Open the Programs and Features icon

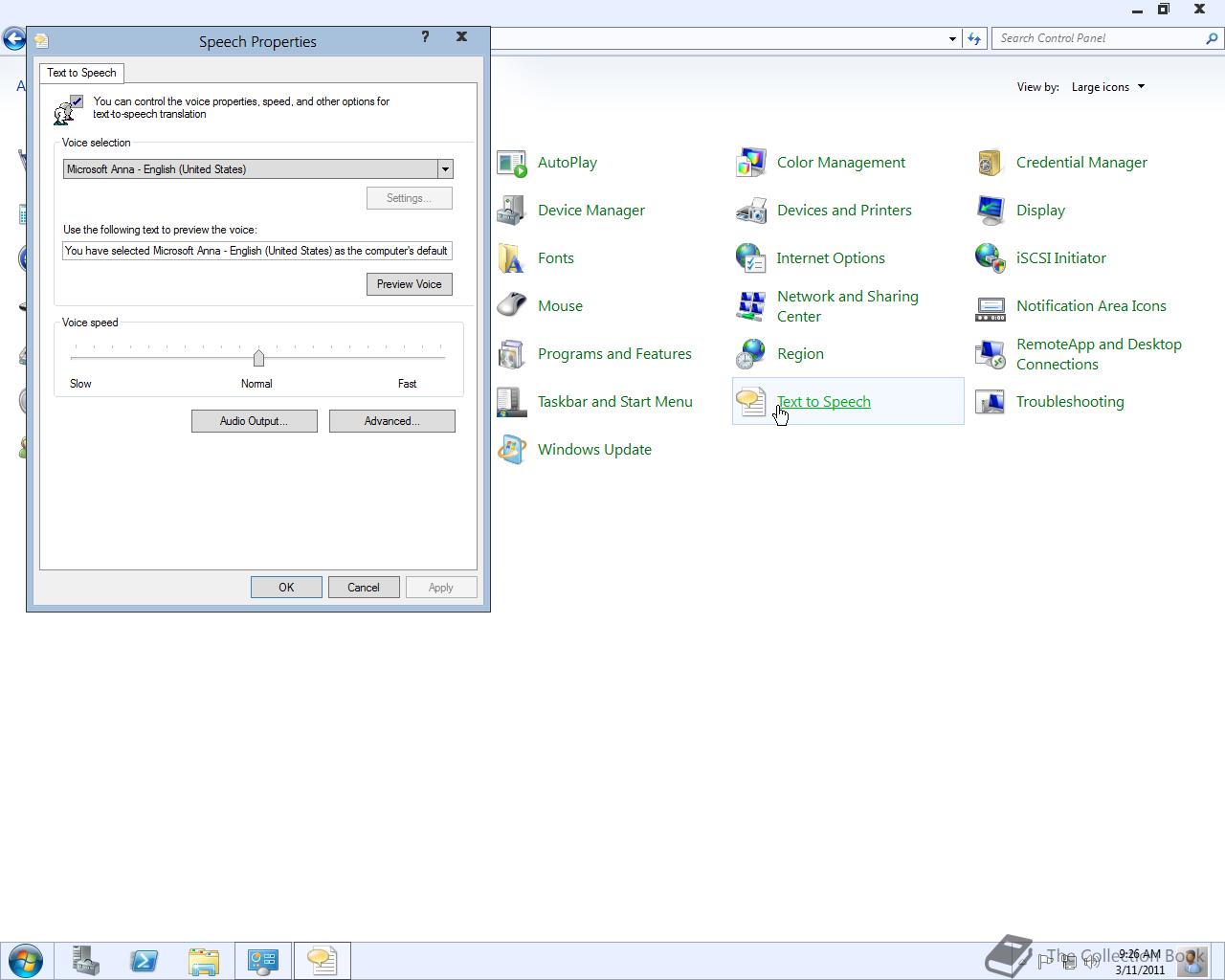(512, 354)
